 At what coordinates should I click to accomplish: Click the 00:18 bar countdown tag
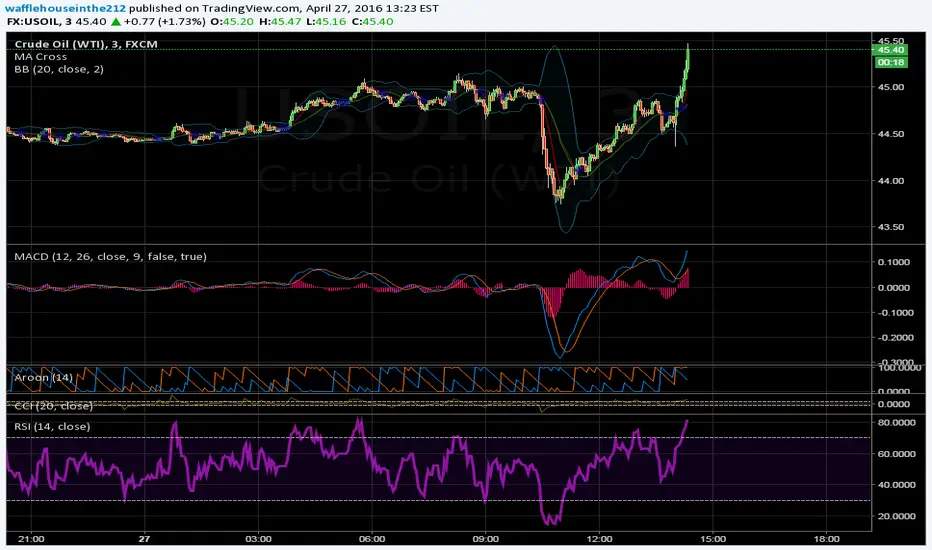coord(891,62)
